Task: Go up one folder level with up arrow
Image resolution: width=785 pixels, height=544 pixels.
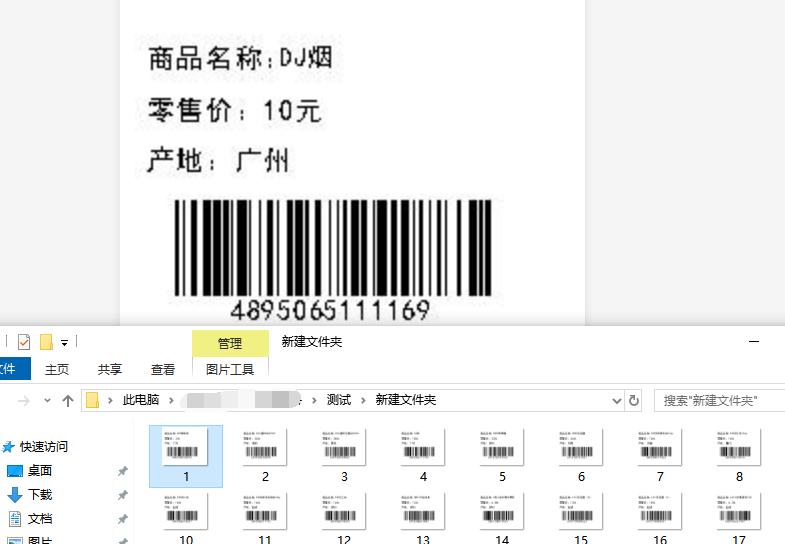Action: click(x=68, y=400)
